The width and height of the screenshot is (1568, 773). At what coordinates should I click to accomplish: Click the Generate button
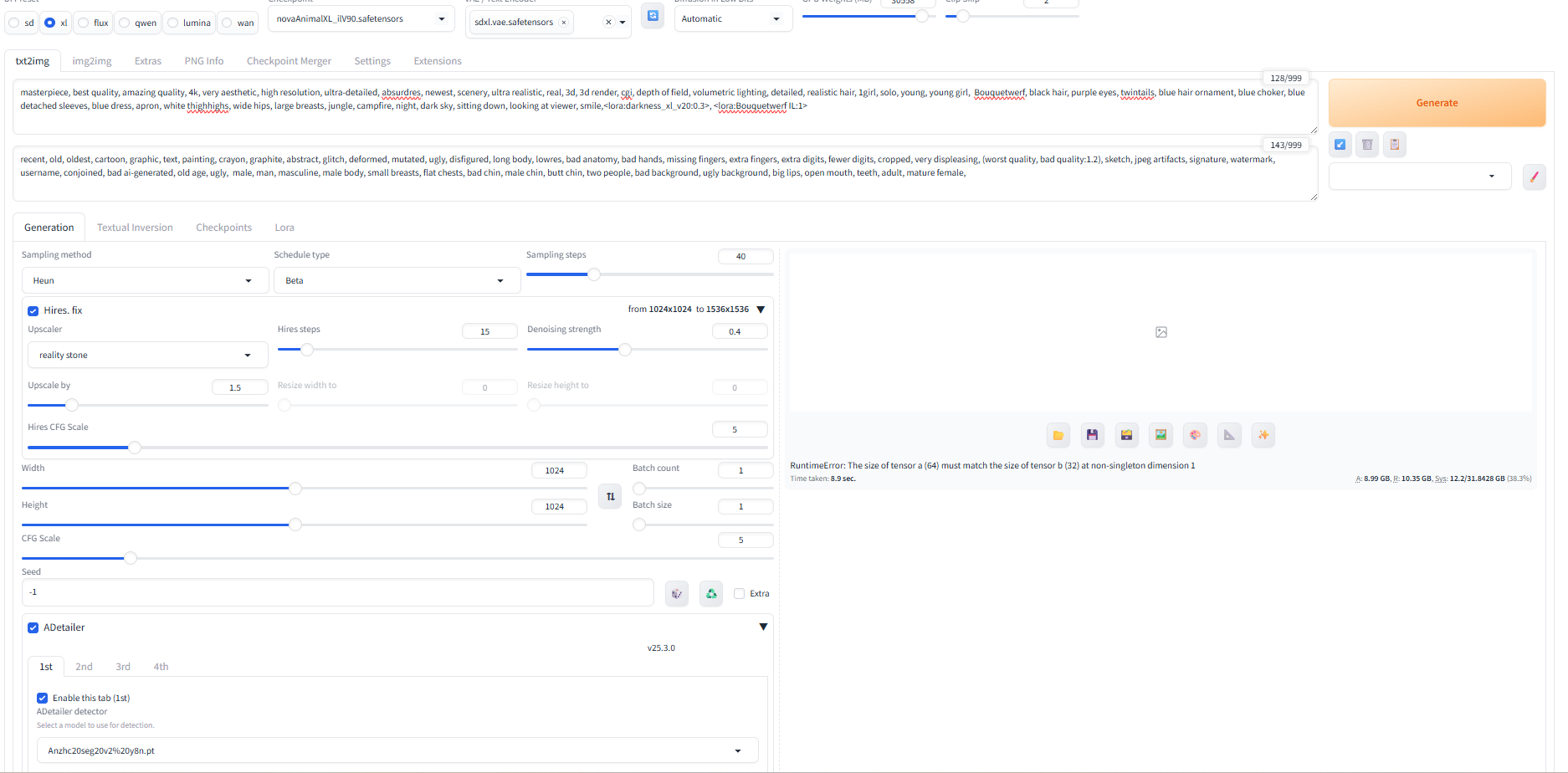1437,103
